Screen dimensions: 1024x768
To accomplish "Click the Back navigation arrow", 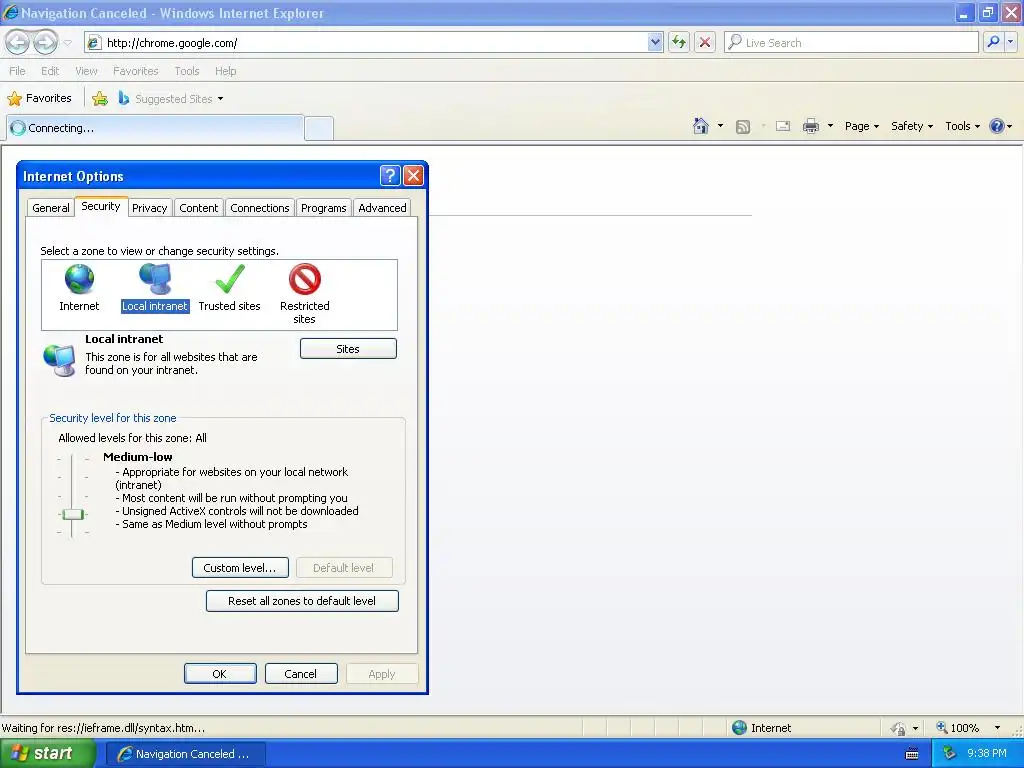I will click(18, 42).
